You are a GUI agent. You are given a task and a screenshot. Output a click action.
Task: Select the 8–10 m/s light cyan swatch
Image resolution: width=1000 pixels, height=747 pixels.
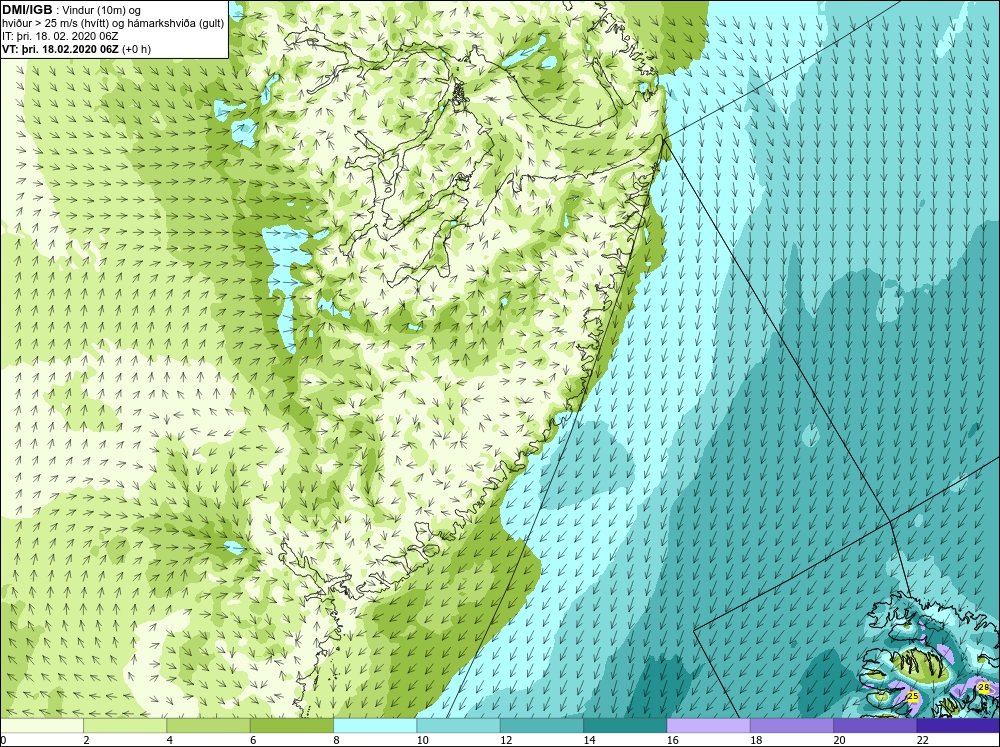coord(375,725)
